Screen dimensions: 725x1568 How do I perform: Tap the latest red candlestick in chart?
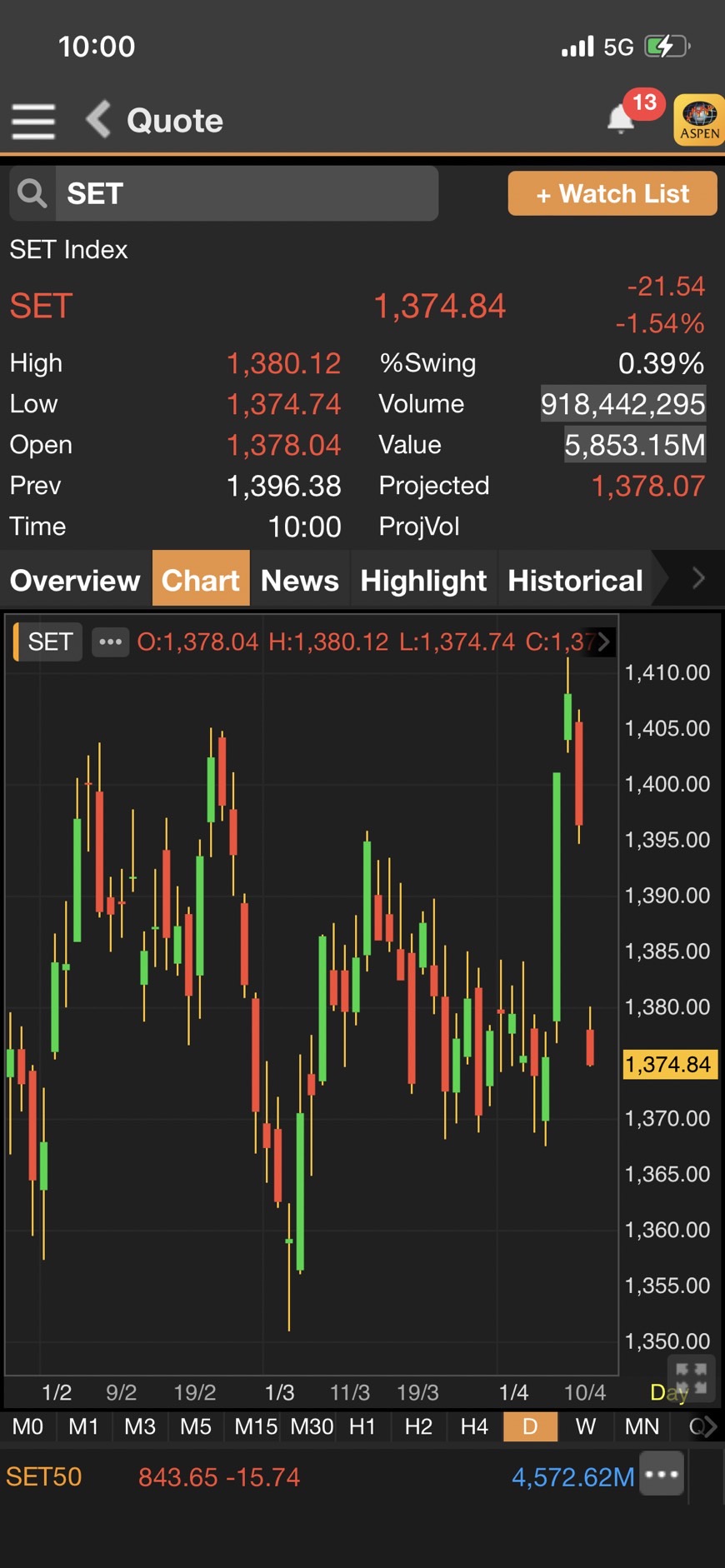(590, 1046)
